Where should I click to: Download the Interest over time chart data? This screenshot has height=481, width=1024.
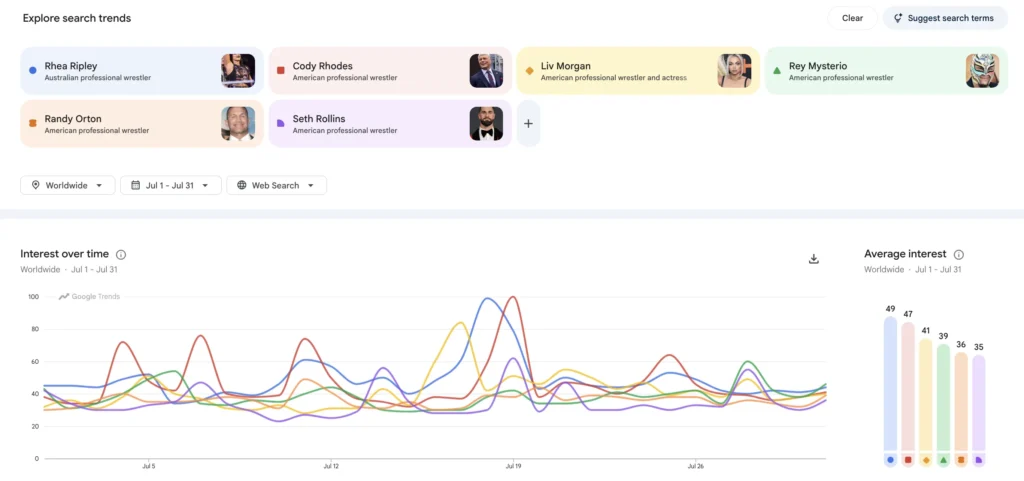(x=814, y=259)
